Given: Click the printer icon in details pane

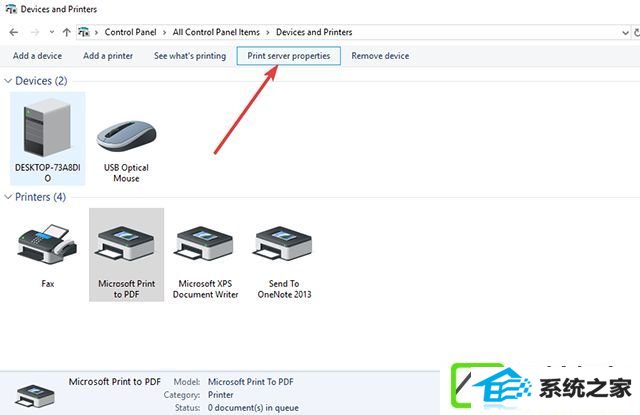Looking at the screenshot, I should (35, 396).
